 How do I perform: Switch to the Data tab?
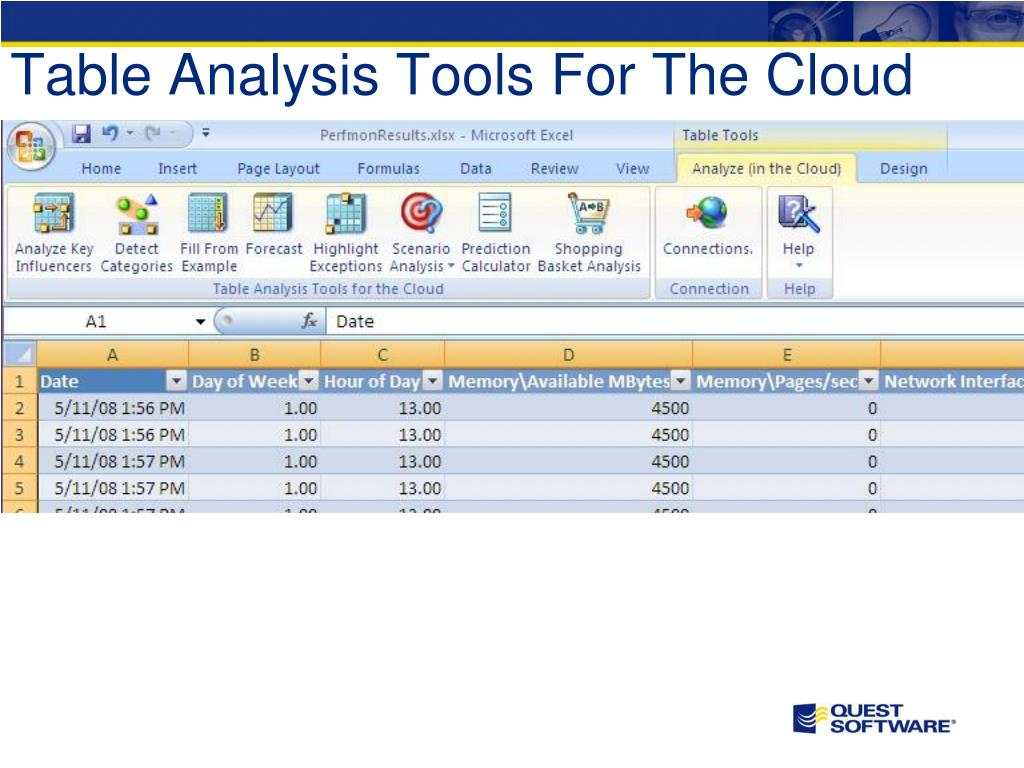click(475, 168)
